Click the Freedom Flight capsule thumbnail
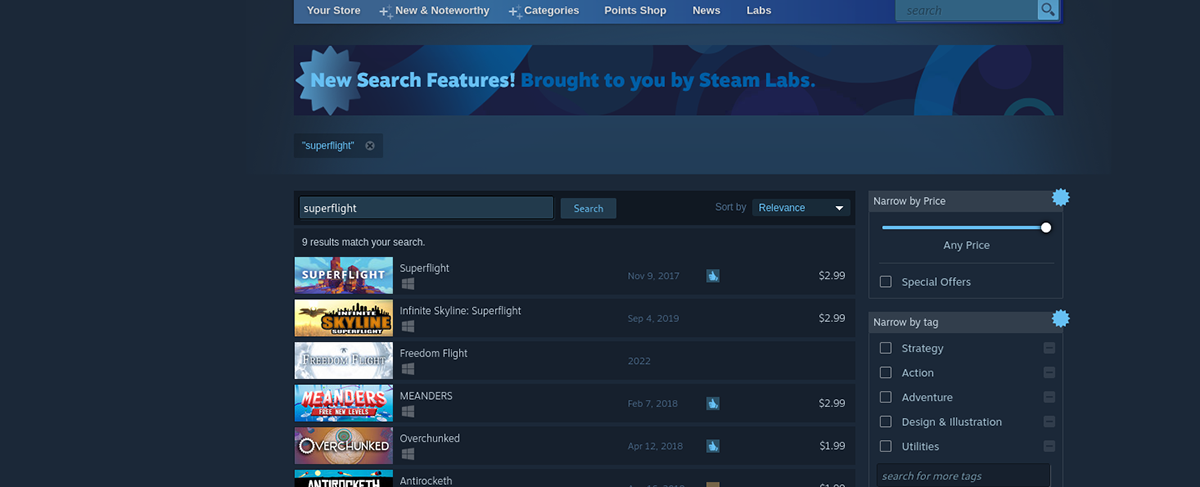The image size is (1200, 487). (343, 360)
